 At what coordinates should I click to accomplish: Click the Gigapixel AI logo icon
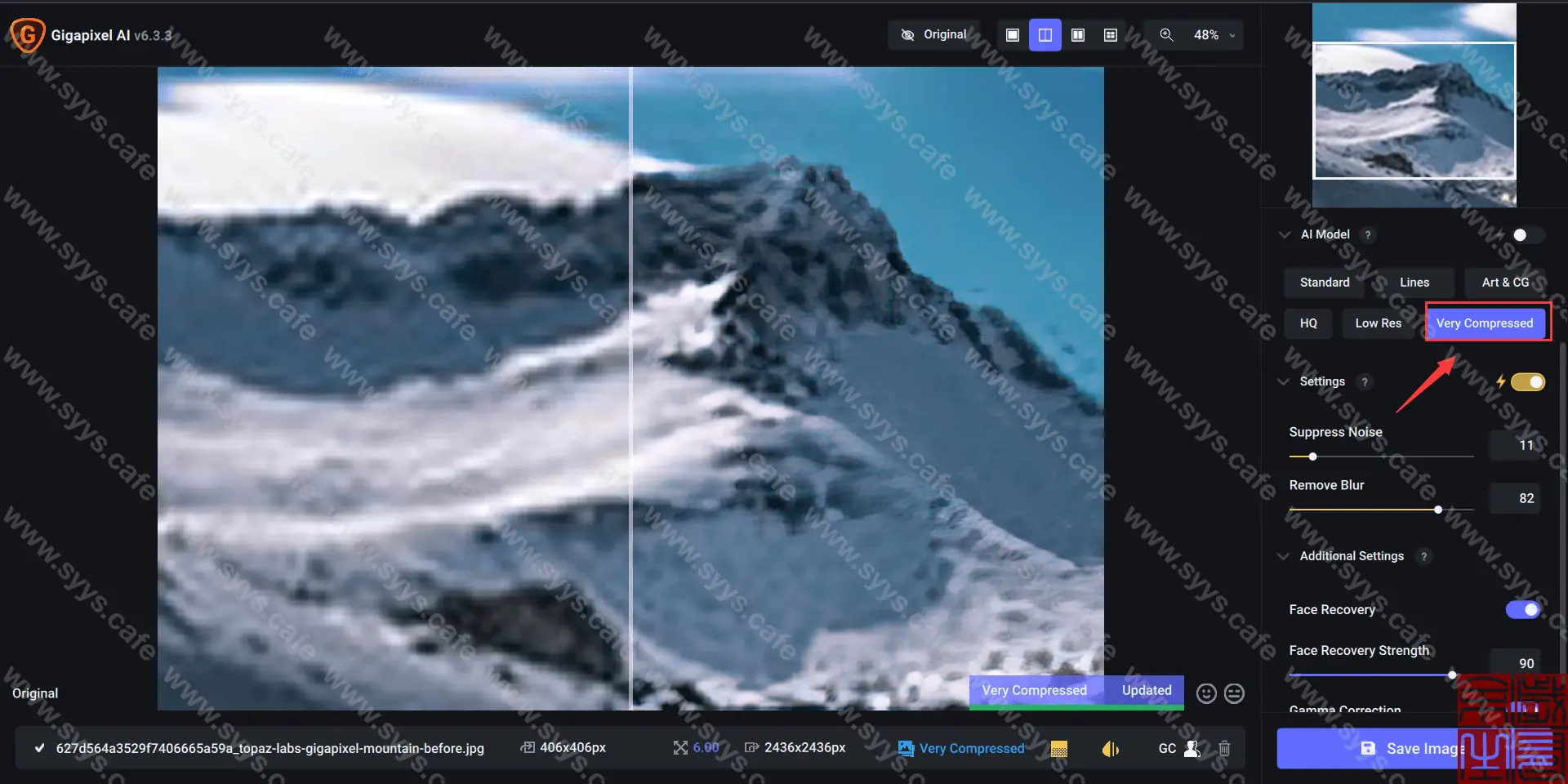27,35
